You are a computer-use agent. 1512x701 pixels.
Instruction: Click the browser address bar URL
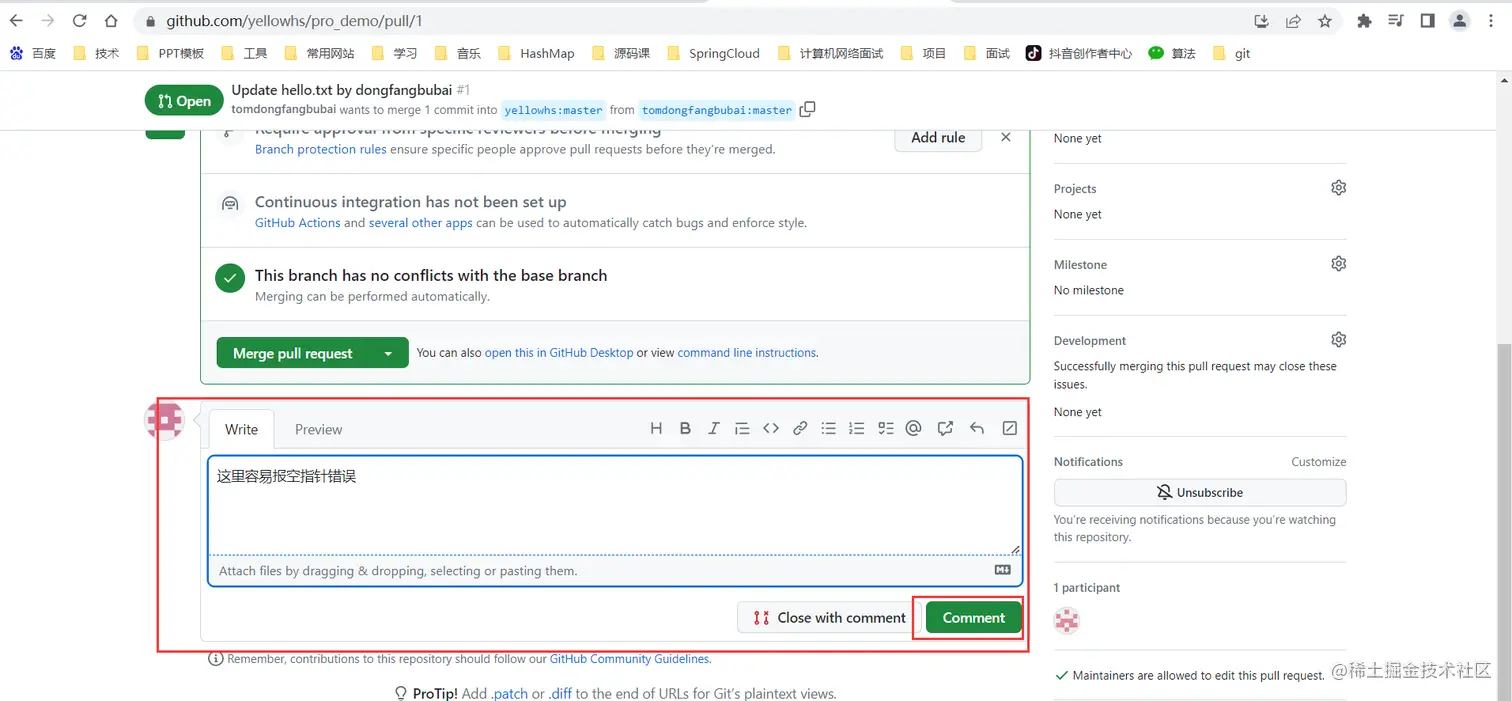tap(295, 20)
